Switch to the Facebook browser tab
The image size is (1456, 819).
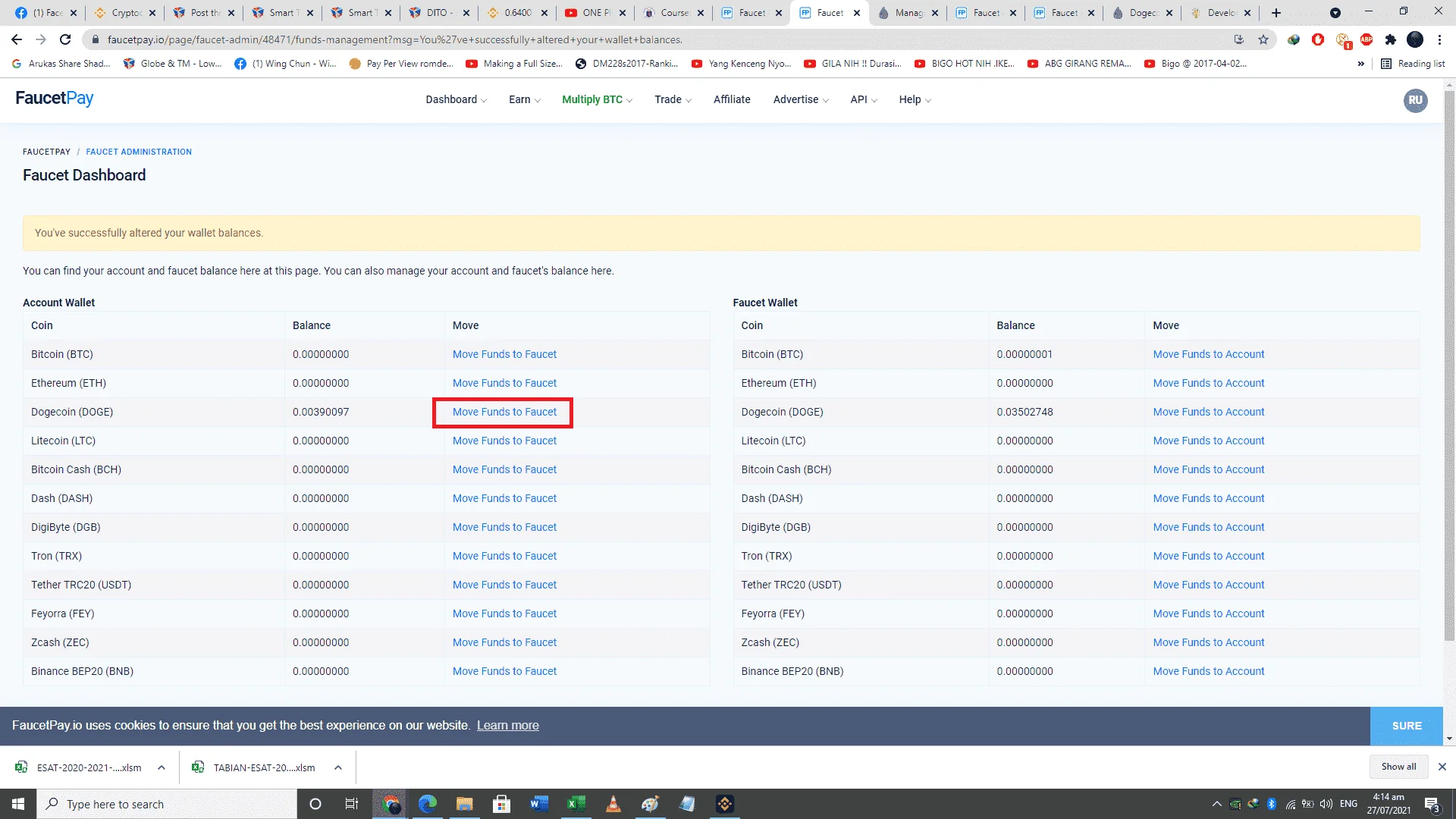[x=45, y=13]
